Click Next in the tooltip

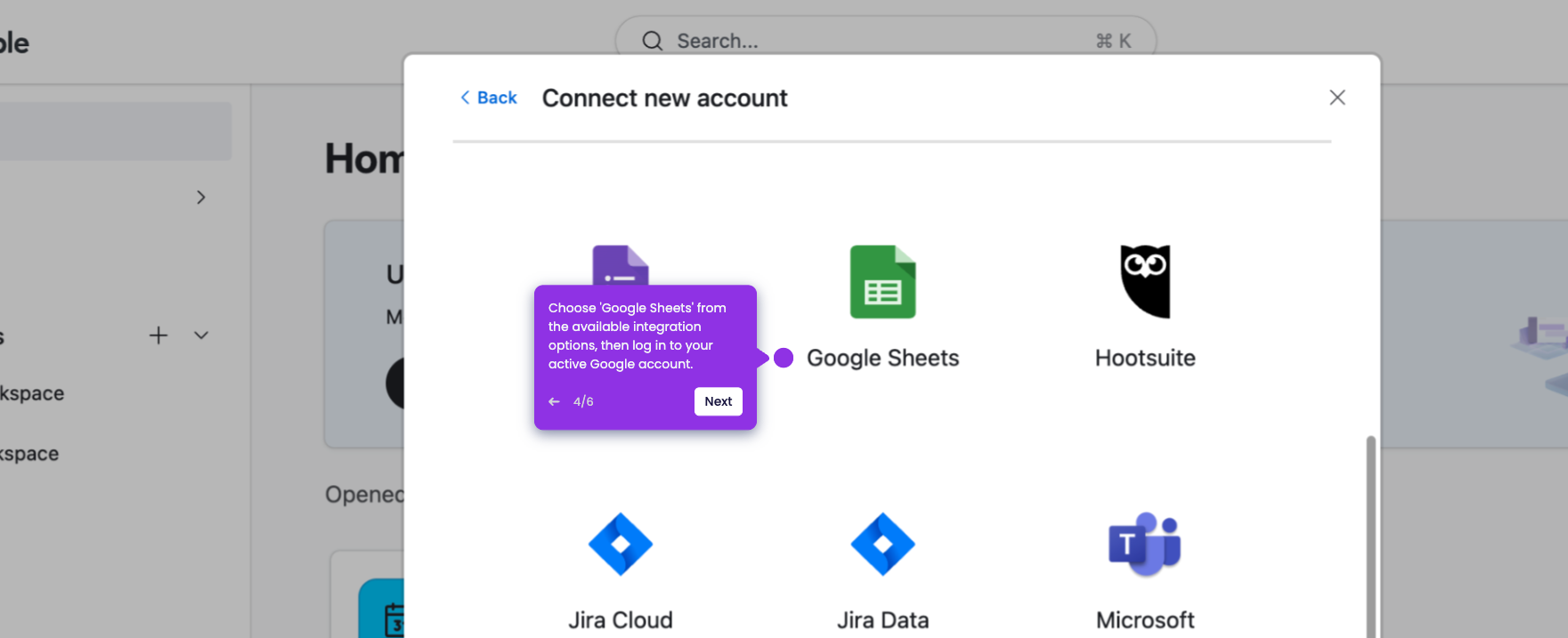pos(719,401)
